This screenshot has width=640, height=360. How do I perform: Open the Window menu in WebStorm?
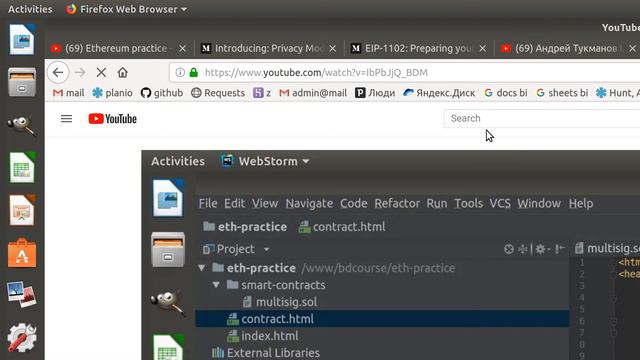tap(539, 203)
